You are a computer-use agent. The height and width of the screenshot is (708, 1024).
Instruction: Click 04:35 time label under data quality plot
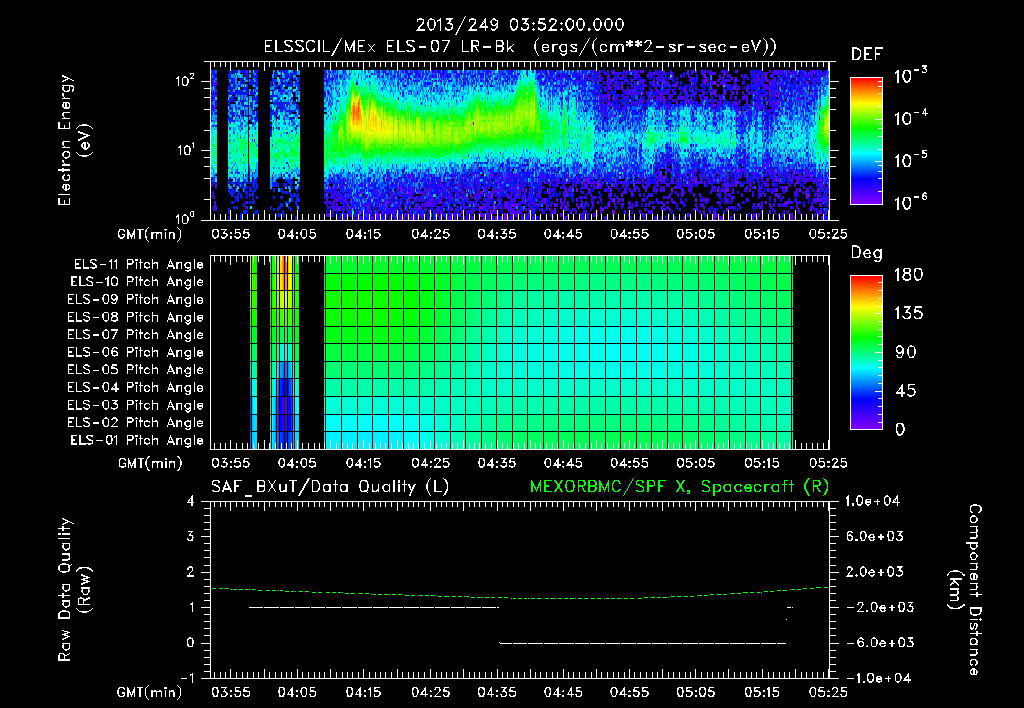pos(496,692)
